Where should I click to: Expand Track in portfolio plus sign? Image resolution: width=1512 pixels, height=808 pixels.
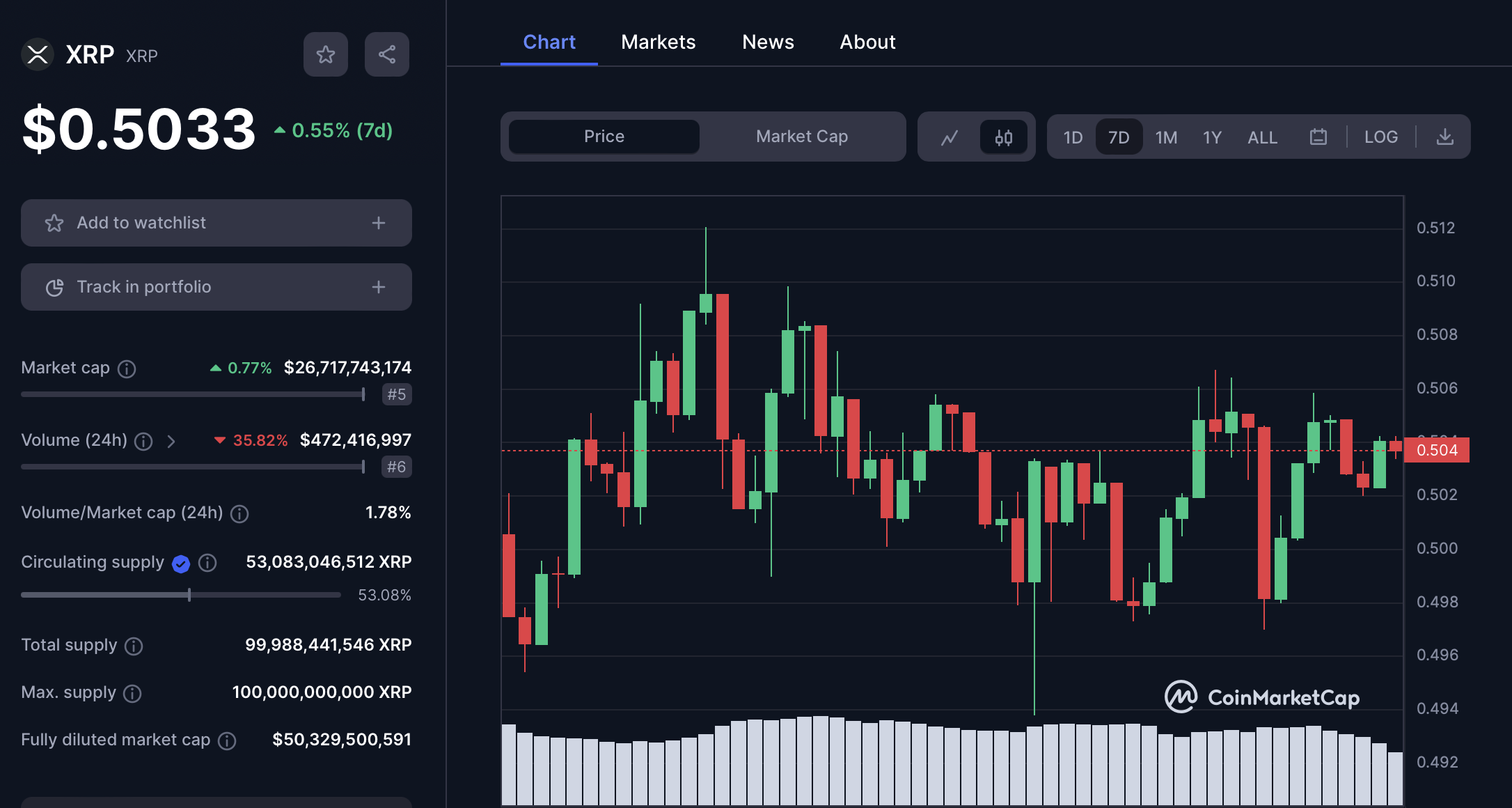pos(378,287)
